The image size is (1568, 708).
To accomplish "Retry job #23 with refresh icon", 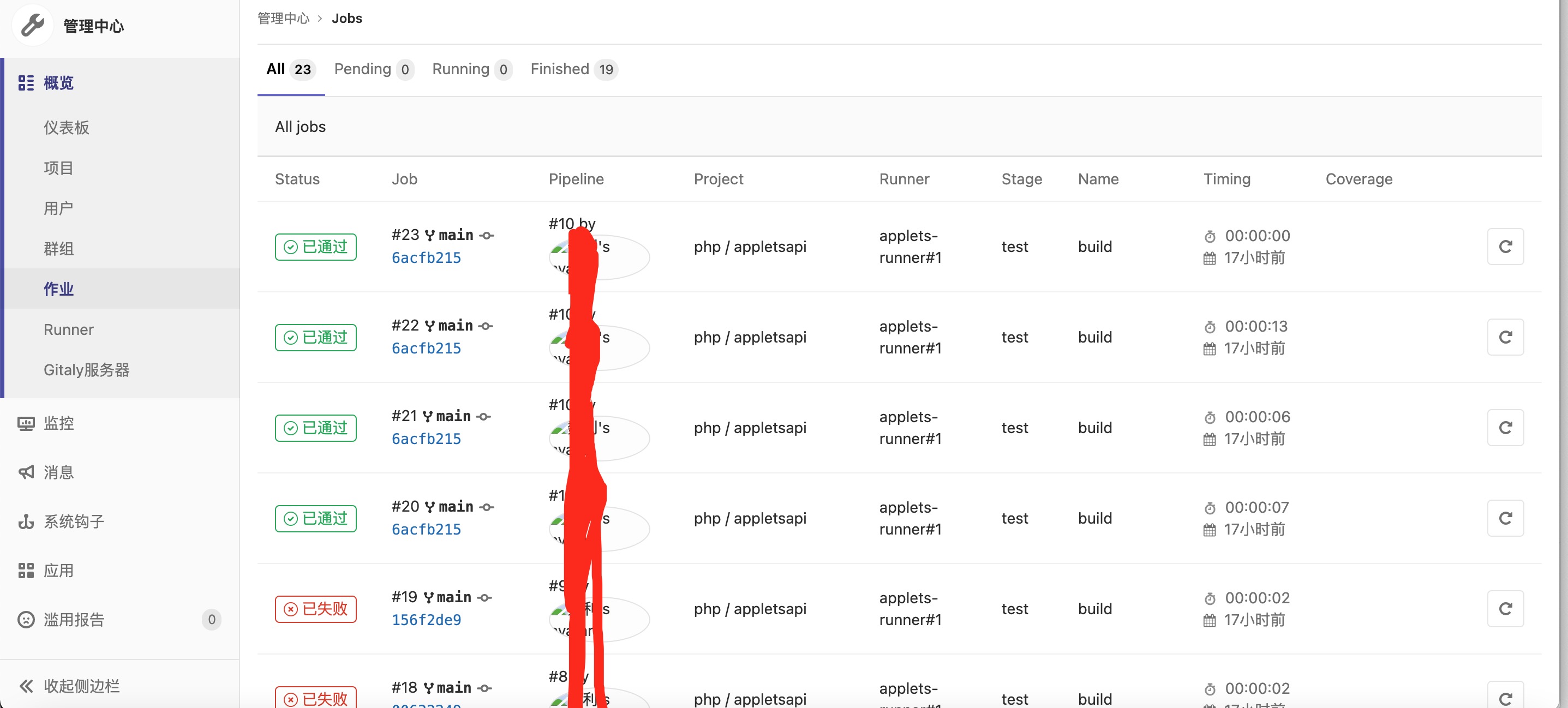I will (x=1505, y=247).
